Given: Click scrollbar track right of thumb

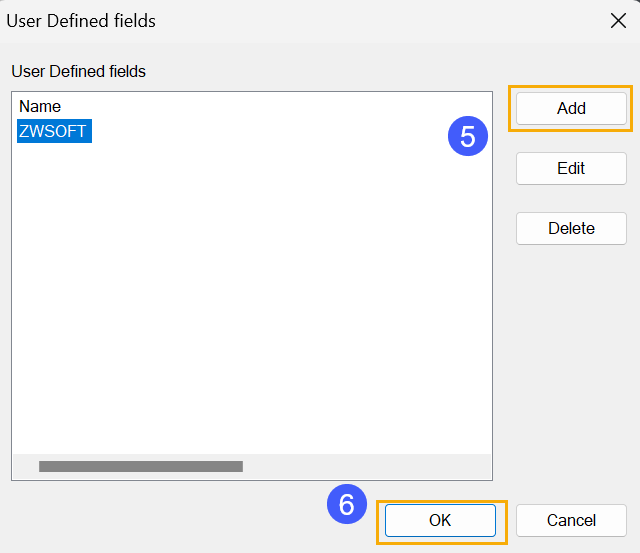Looking at the screenshot, I should tap(366, 466).
